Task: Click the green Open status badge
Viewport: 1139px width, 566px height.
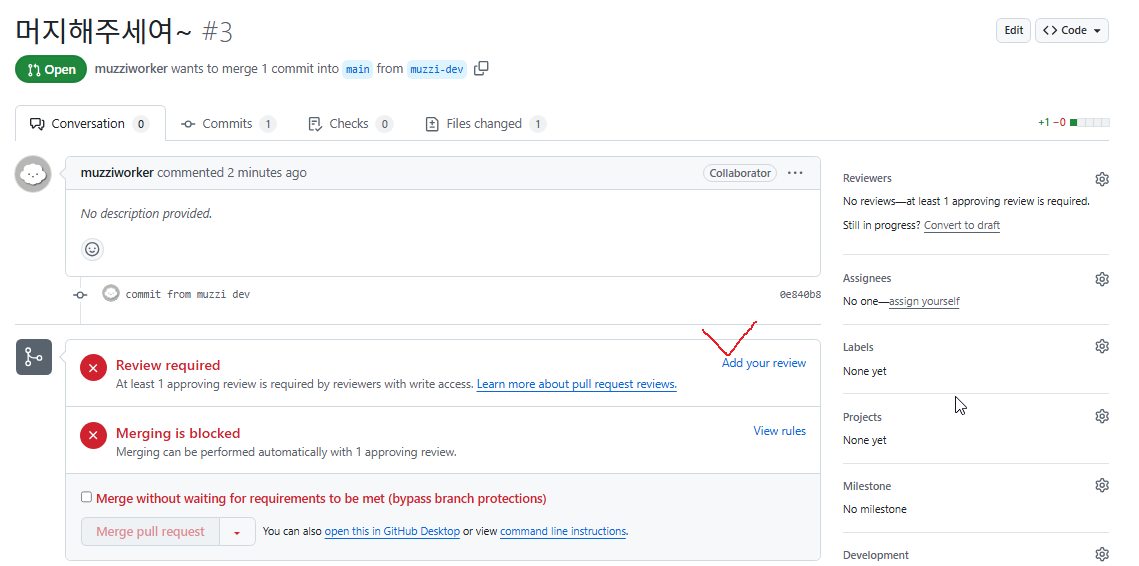Action: pos(51,69)
